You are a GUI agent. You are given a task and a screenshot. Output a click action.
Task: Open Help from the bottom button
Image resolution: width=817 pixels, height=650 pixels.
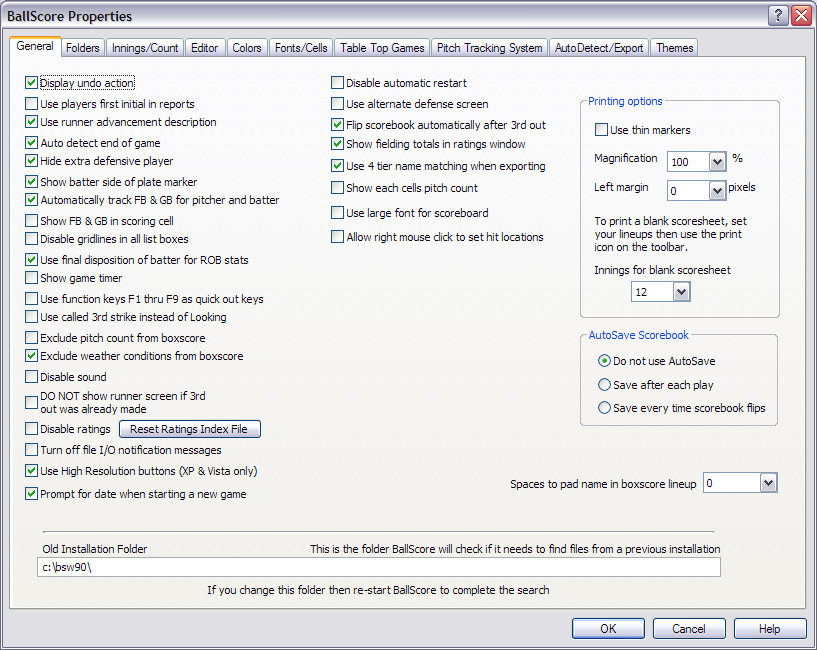[x=770, y=629]
